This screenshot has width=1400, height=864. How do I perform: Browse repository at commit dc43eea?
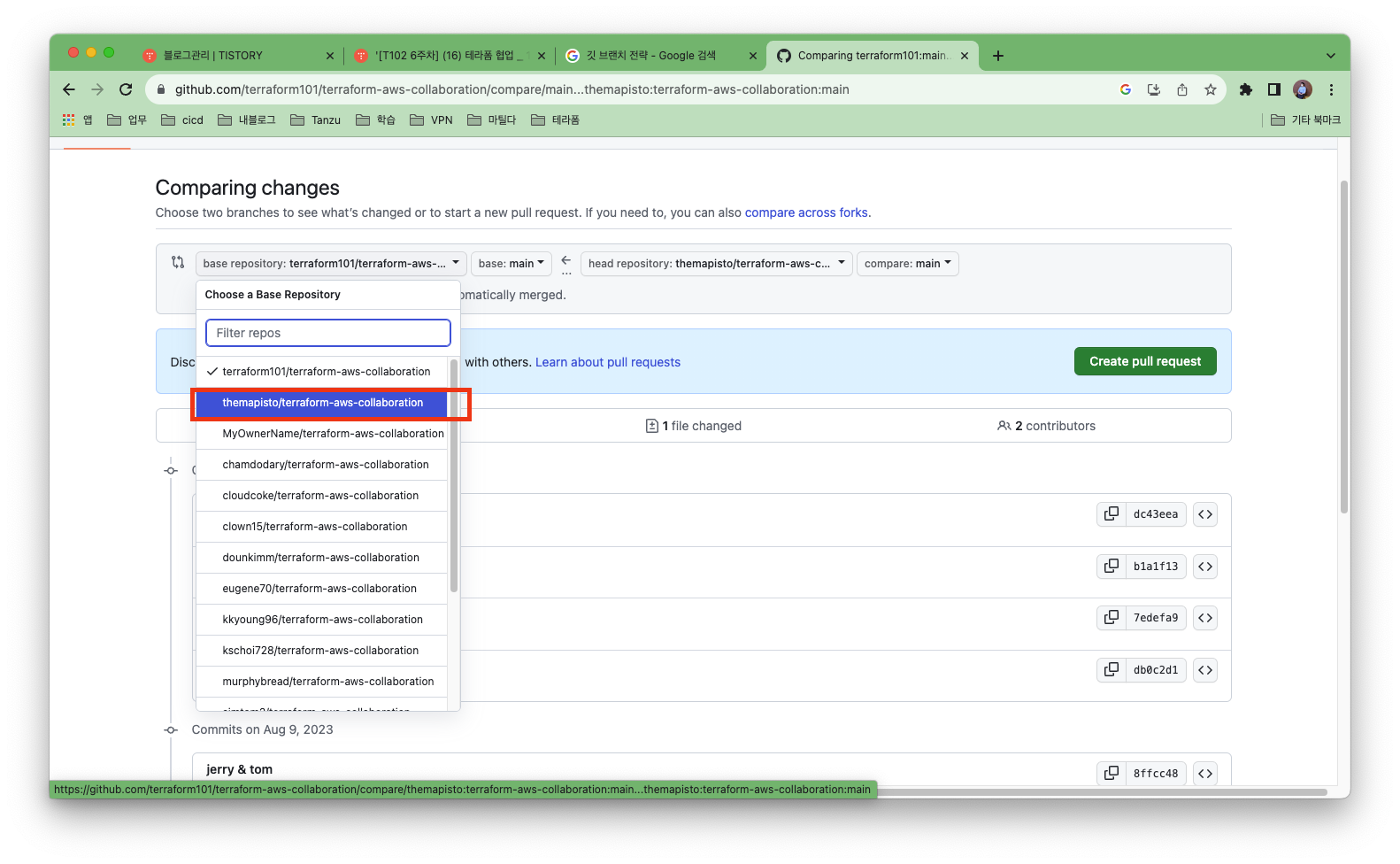coord(1205,514)
